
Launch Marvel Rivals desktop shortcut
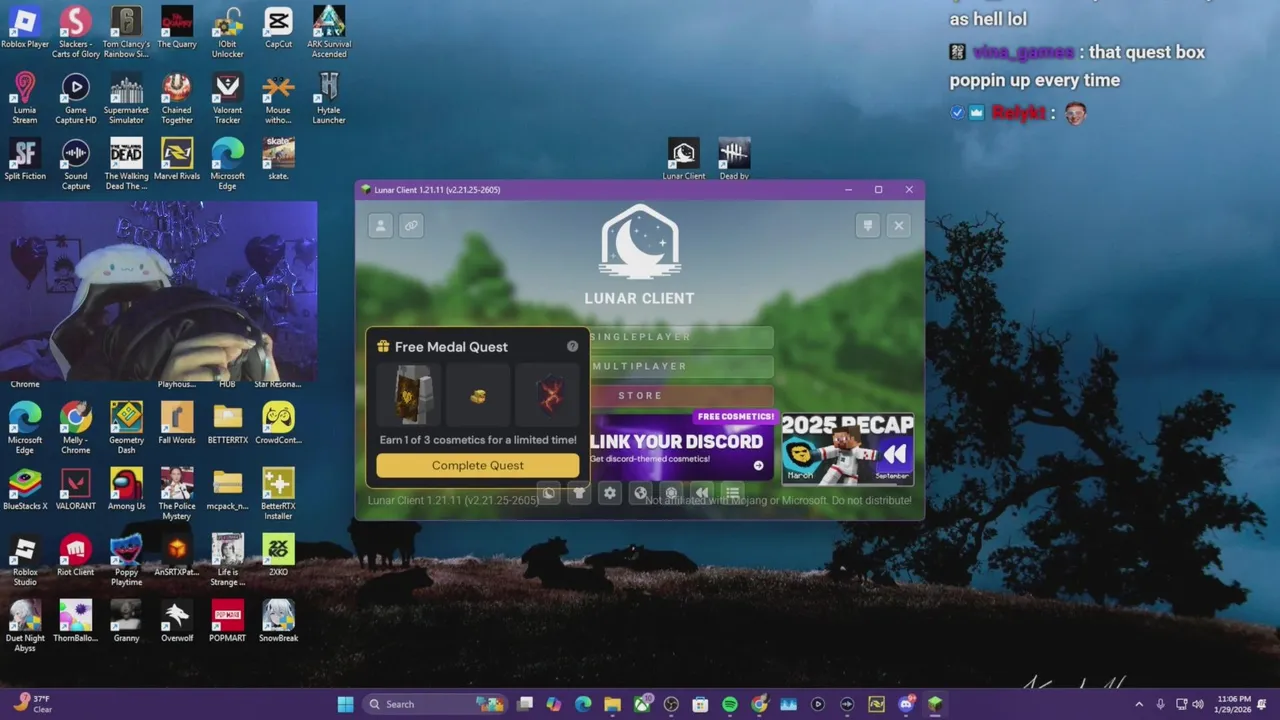pos(177,160)
